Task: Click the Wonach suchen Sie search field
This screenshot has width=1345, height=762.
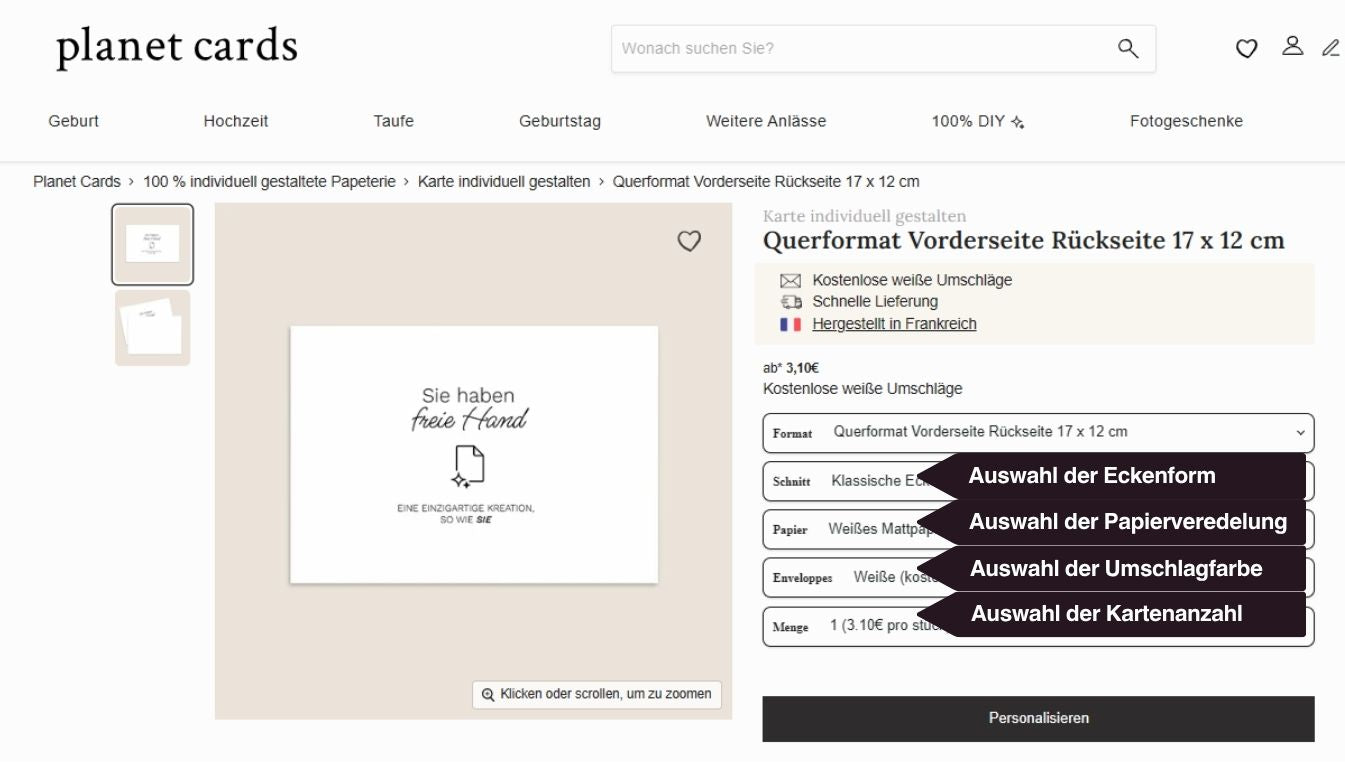Action: pyautogui.click(x=860, y=48)
